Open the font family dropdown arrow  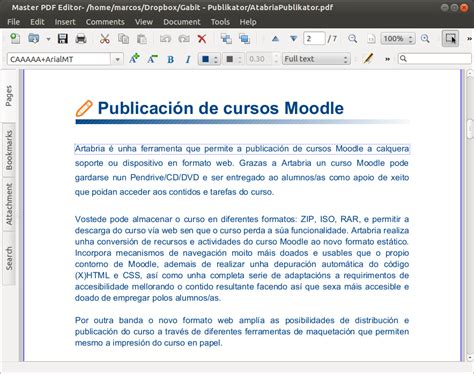[117, 59]
